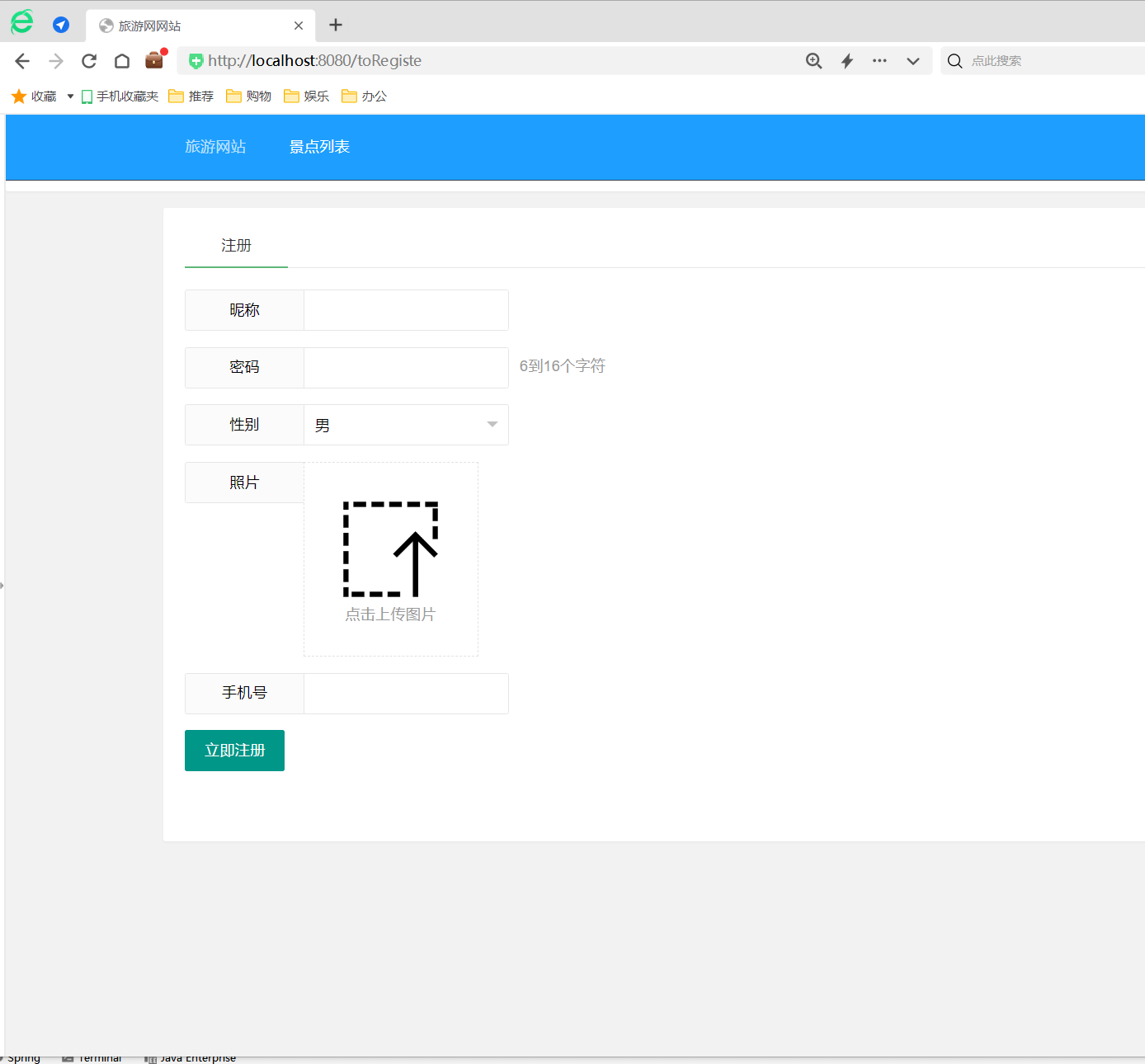Viewport: 1145px width, 1064px height.
Task: Refresh the 旅游网站 page
Action: pos(88,60)
